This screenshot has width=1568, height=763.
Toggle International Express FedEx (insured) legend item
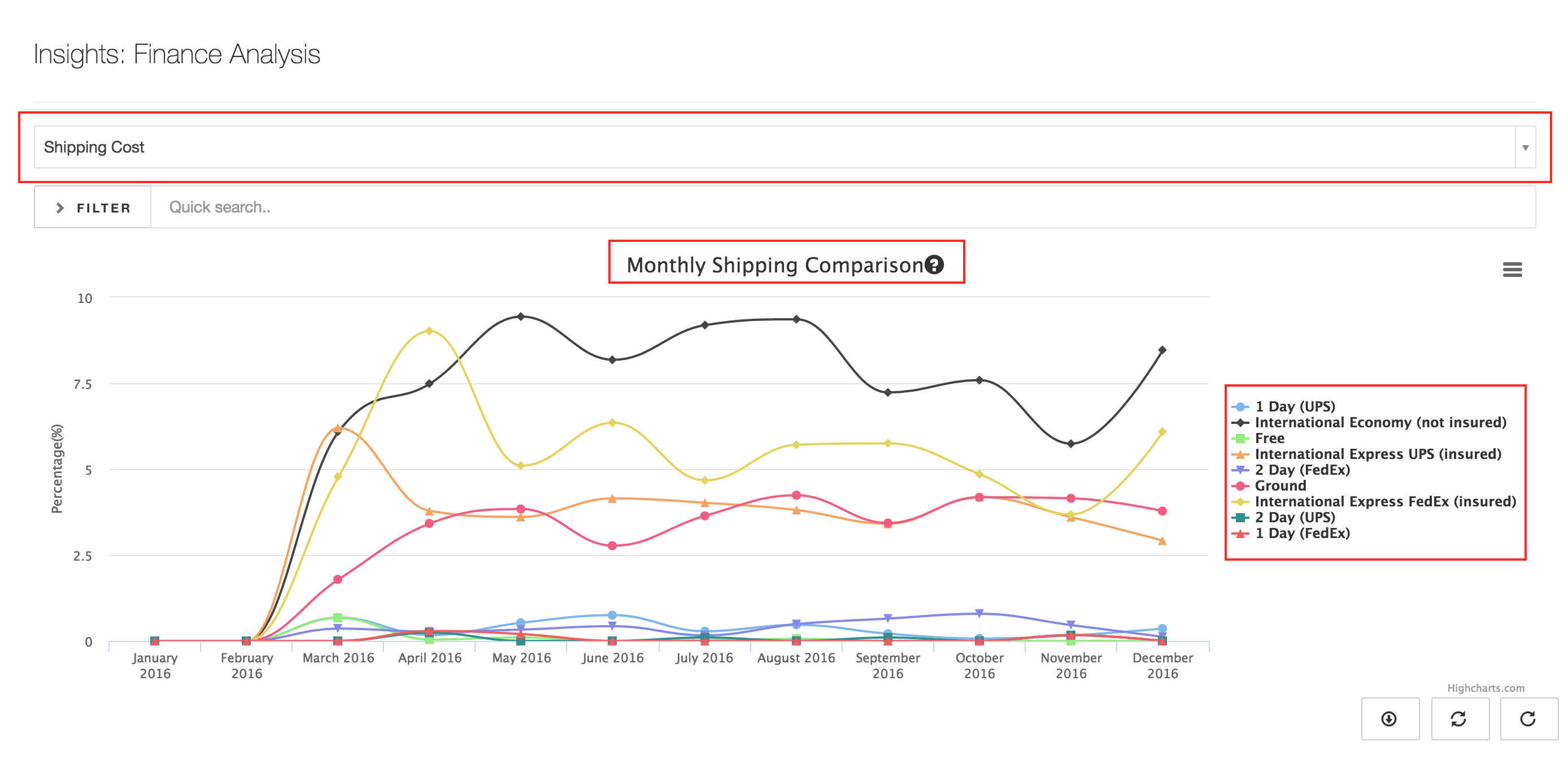click(1385, 501)
